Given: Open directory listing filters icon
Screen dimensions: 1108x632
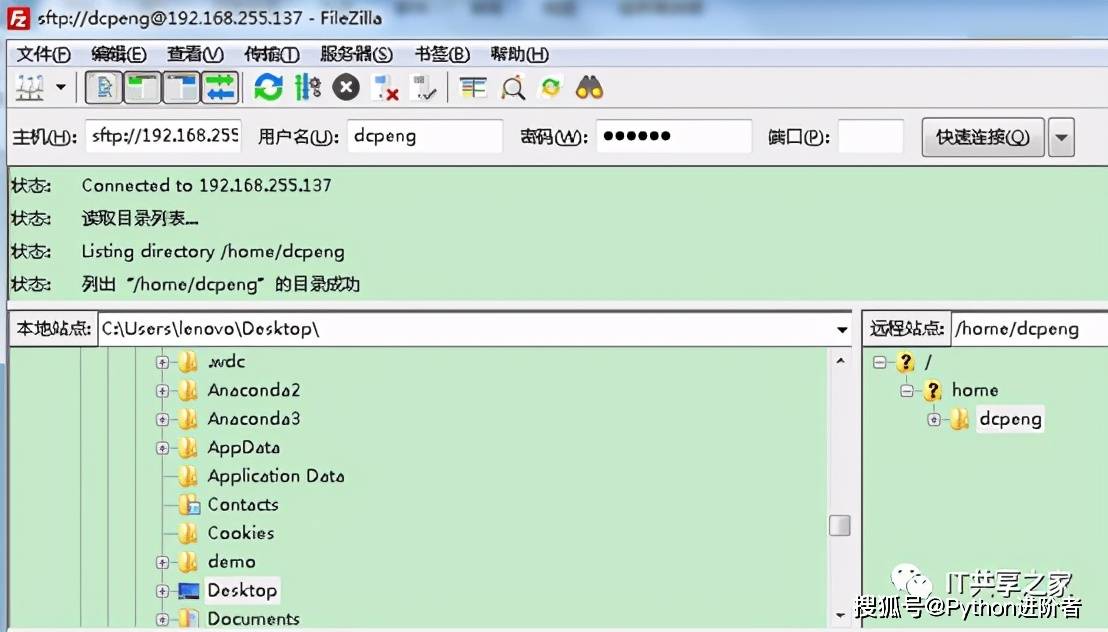Looking at the screenshot, I should click(x=473, y=88).
